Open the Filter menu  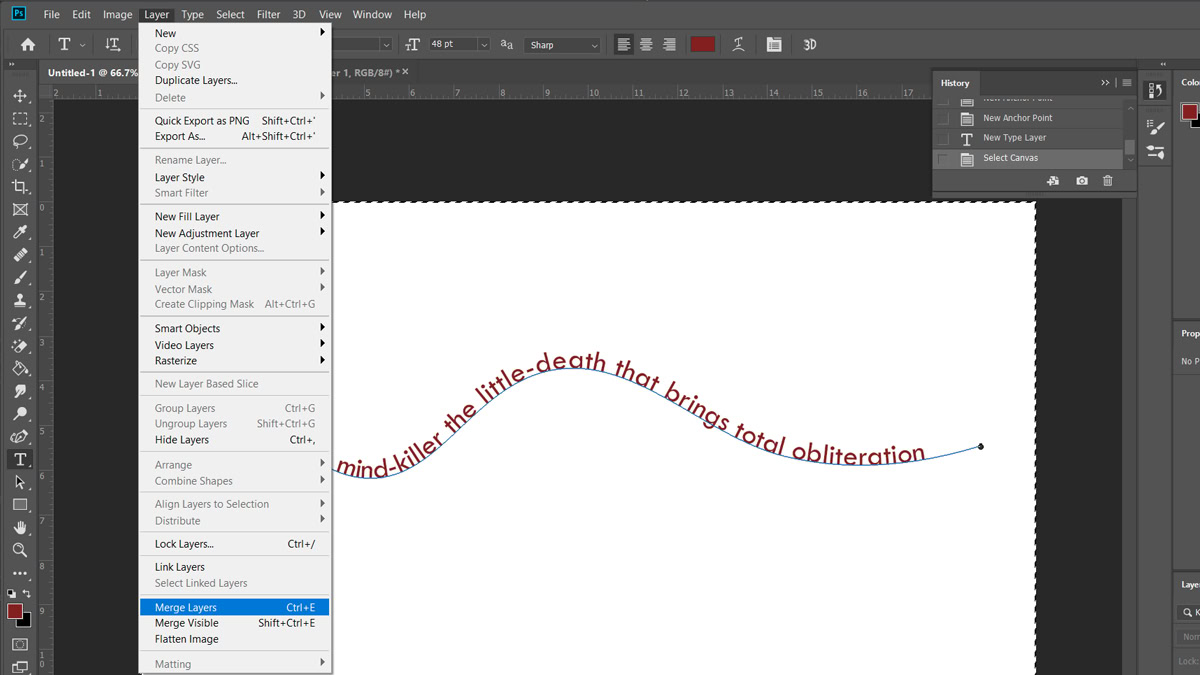[268, 15]
